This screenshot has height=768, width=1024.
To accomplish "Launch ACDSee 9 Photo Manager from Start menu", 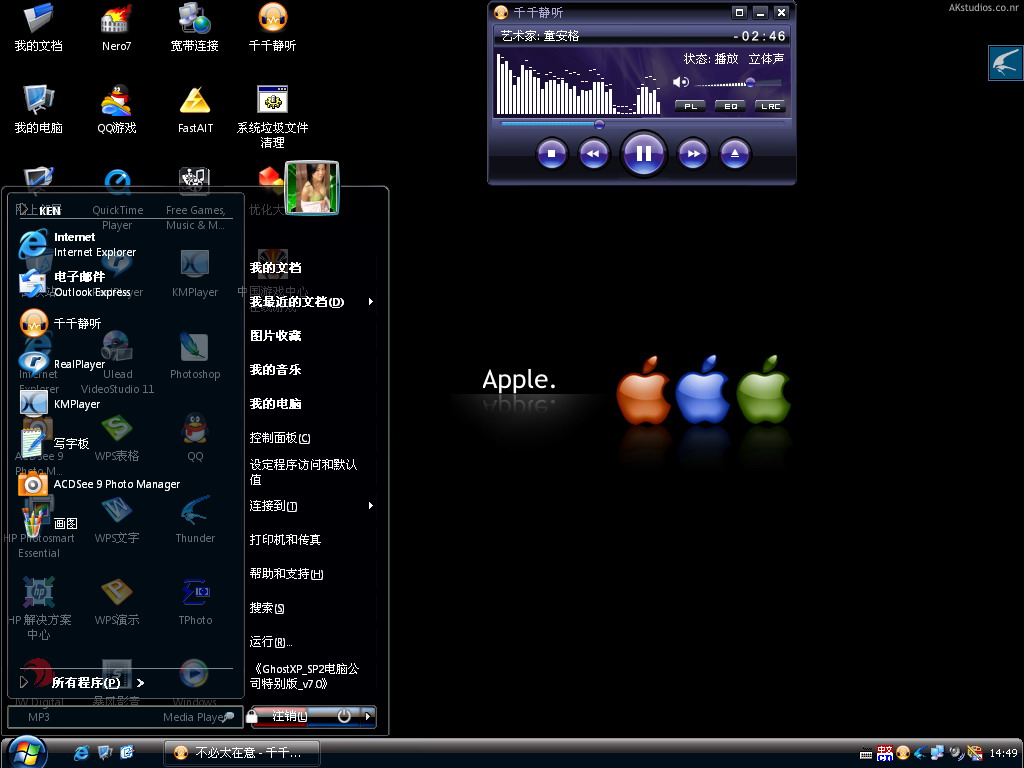I will 116,484.
